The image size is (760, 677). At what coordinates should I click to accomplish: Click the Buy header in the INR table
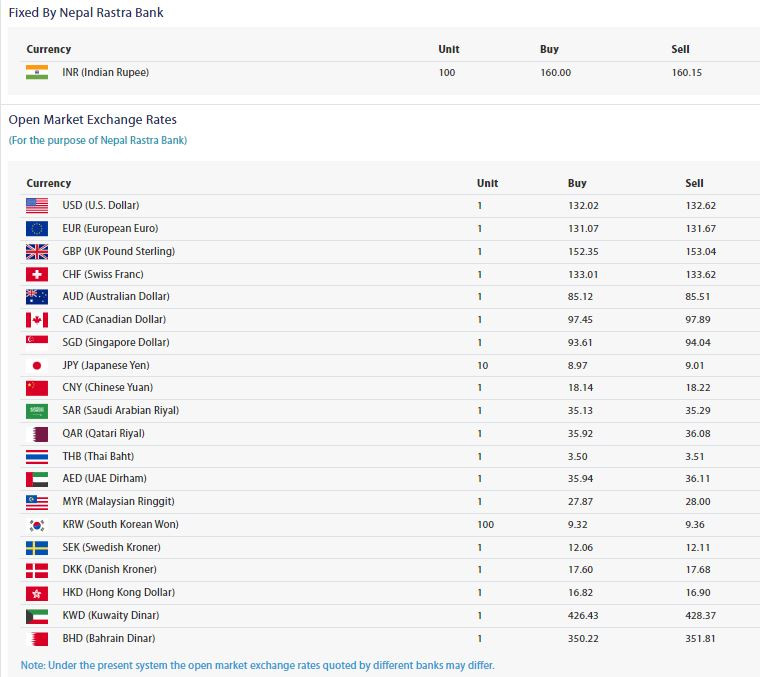click(549, 50)
